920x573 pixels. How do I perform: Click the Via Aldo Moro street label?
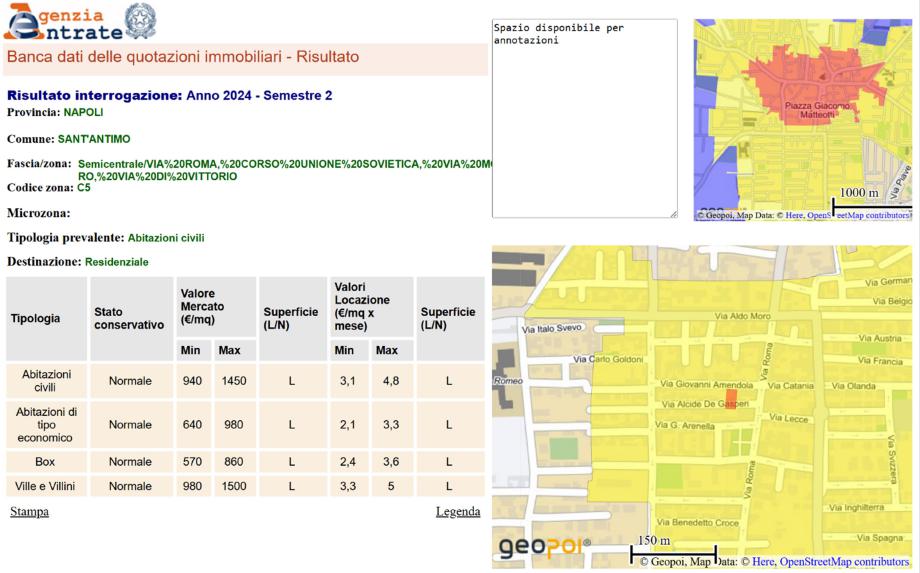[743, 316]
